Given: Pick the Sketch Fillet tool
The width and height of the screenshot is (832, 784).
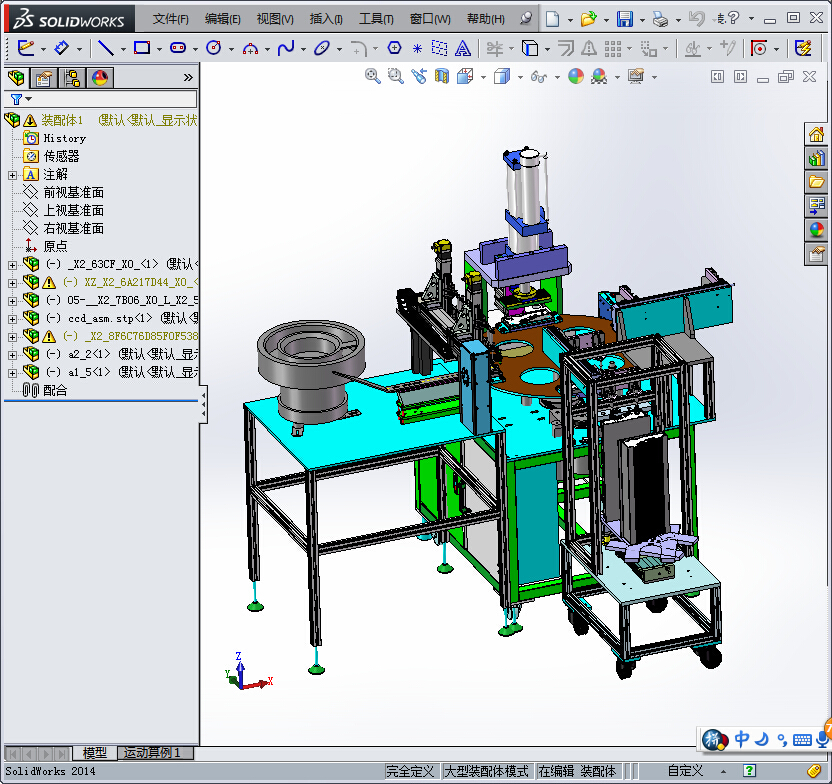Looking at the screenshot, I should (x=359, y=49).
